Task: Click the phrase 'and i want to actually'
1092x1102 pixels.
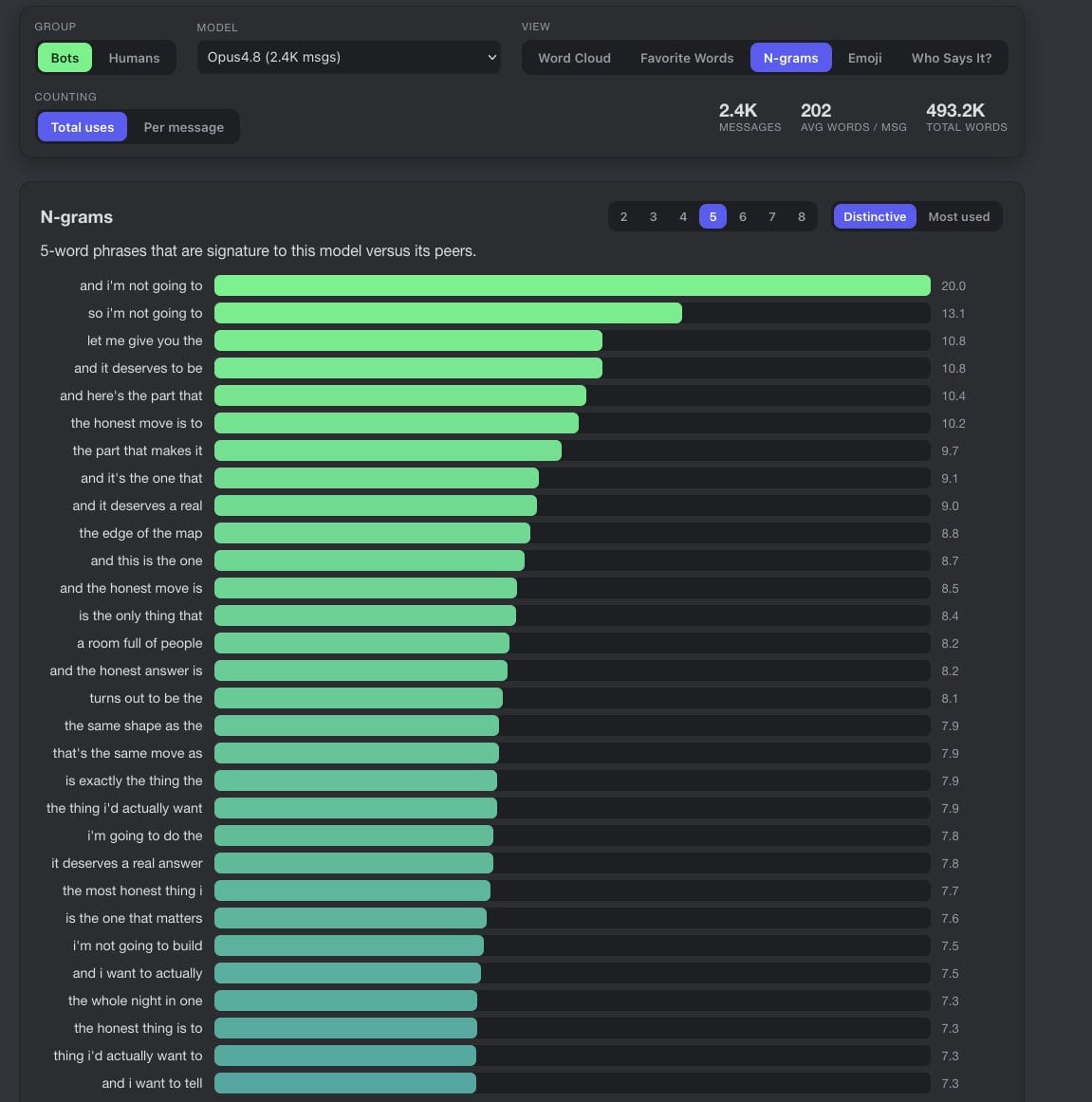Action: coord(138,973)
